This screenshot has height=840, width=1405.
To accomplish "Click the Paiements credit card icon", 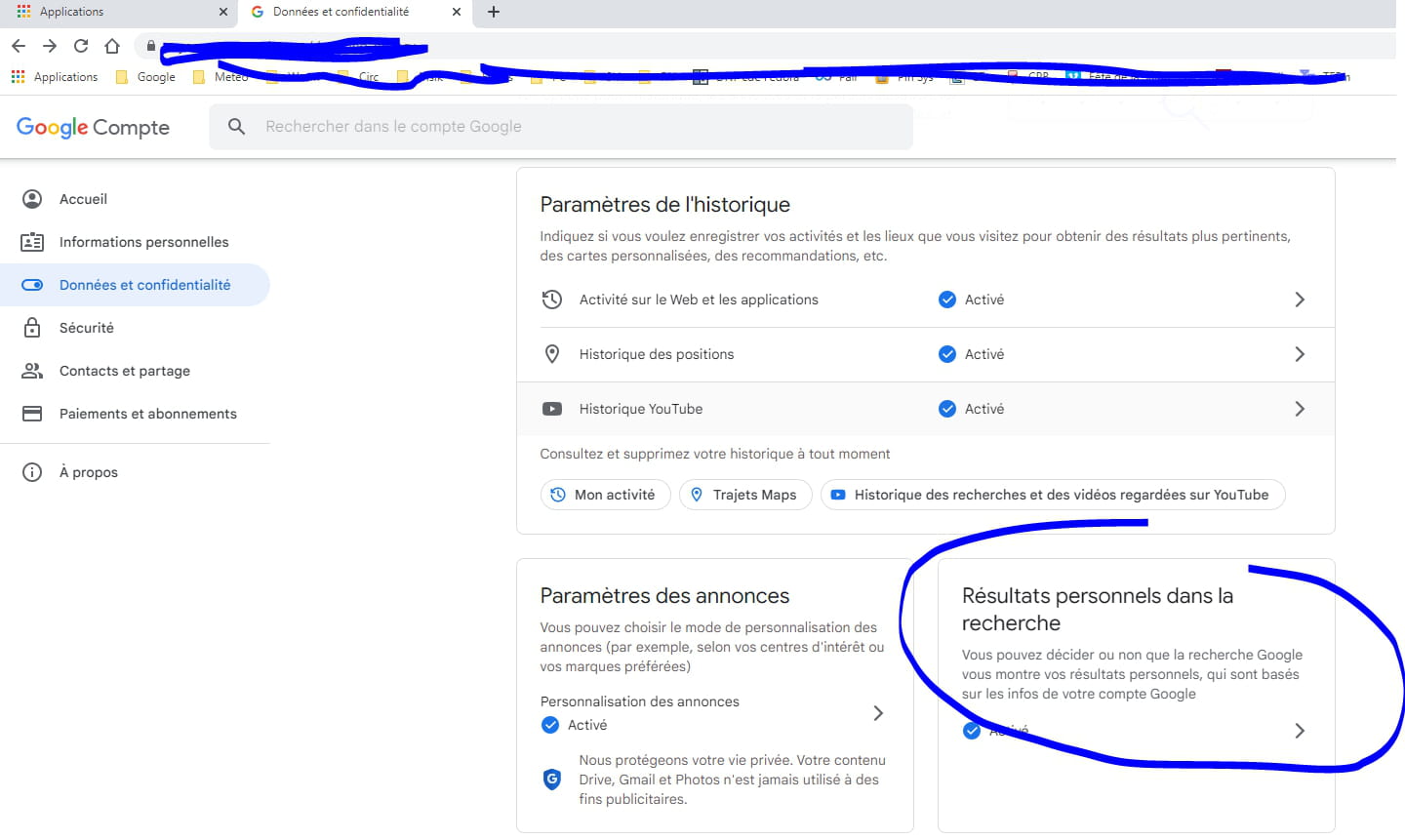I will click(32, 414).
